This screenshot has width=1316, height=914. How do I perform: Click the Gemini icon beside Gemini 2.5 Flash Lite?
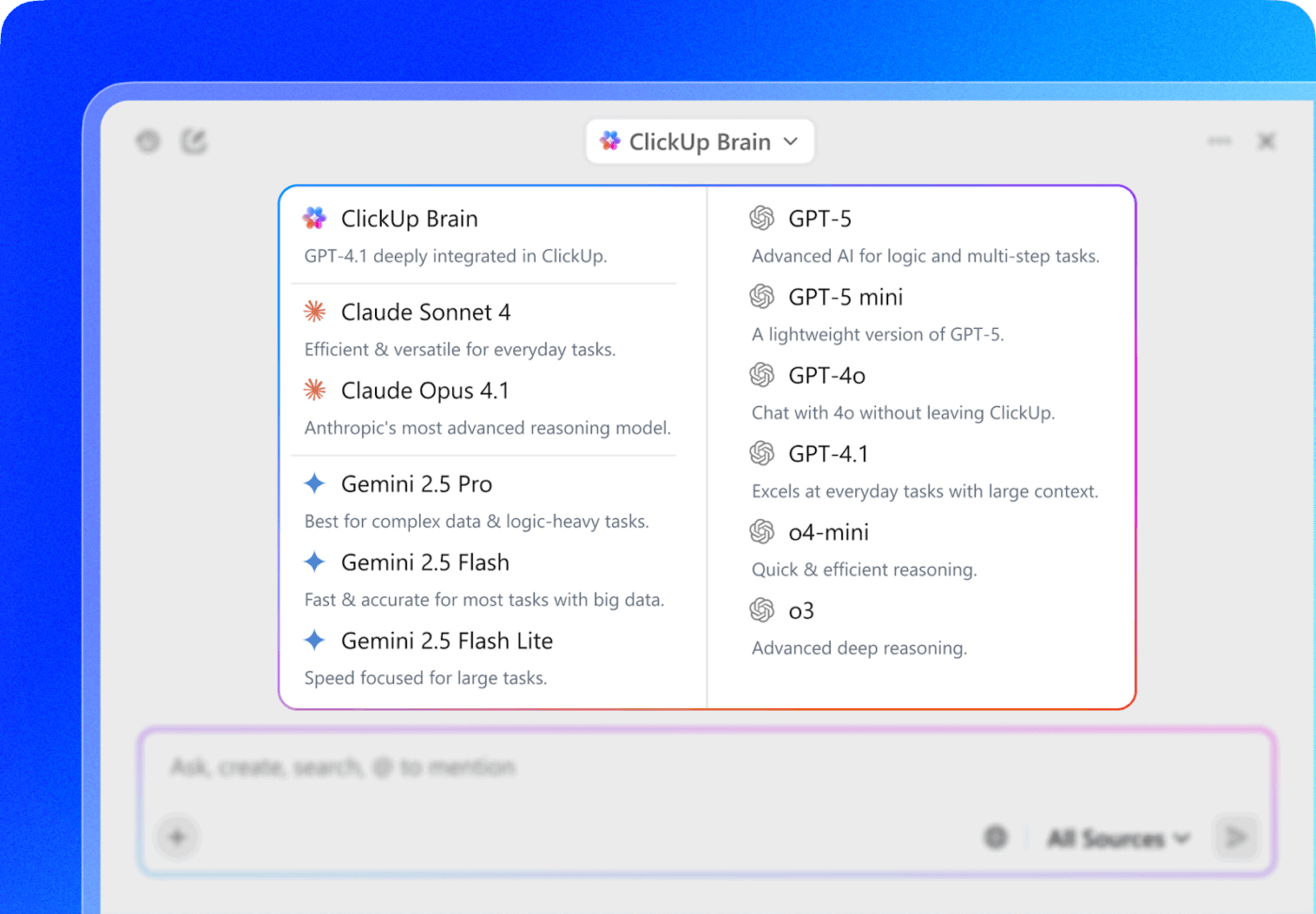(x=314, y=639)
